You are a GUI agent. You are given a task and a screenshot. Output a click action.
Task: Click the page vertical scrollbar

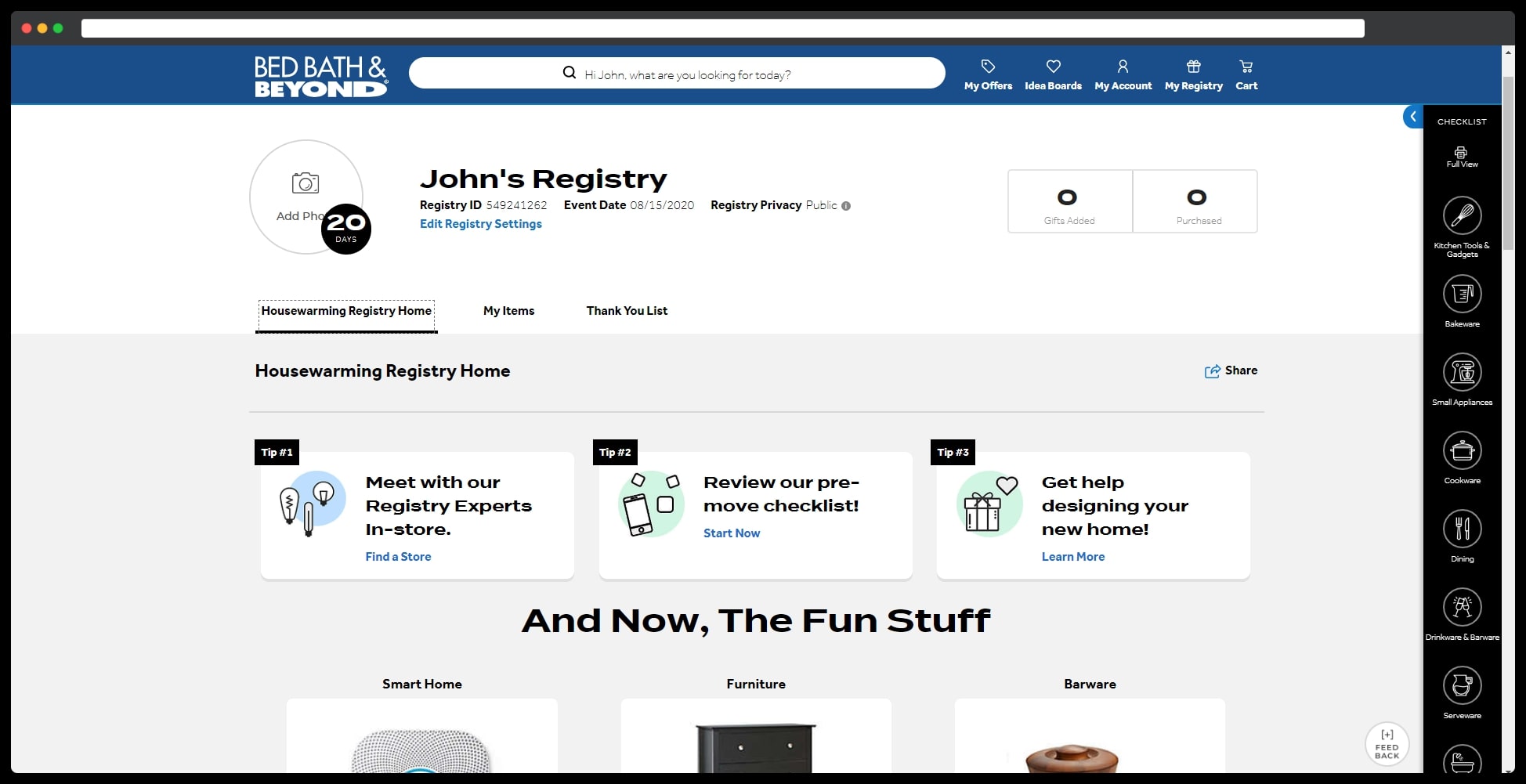(1508, 164)
